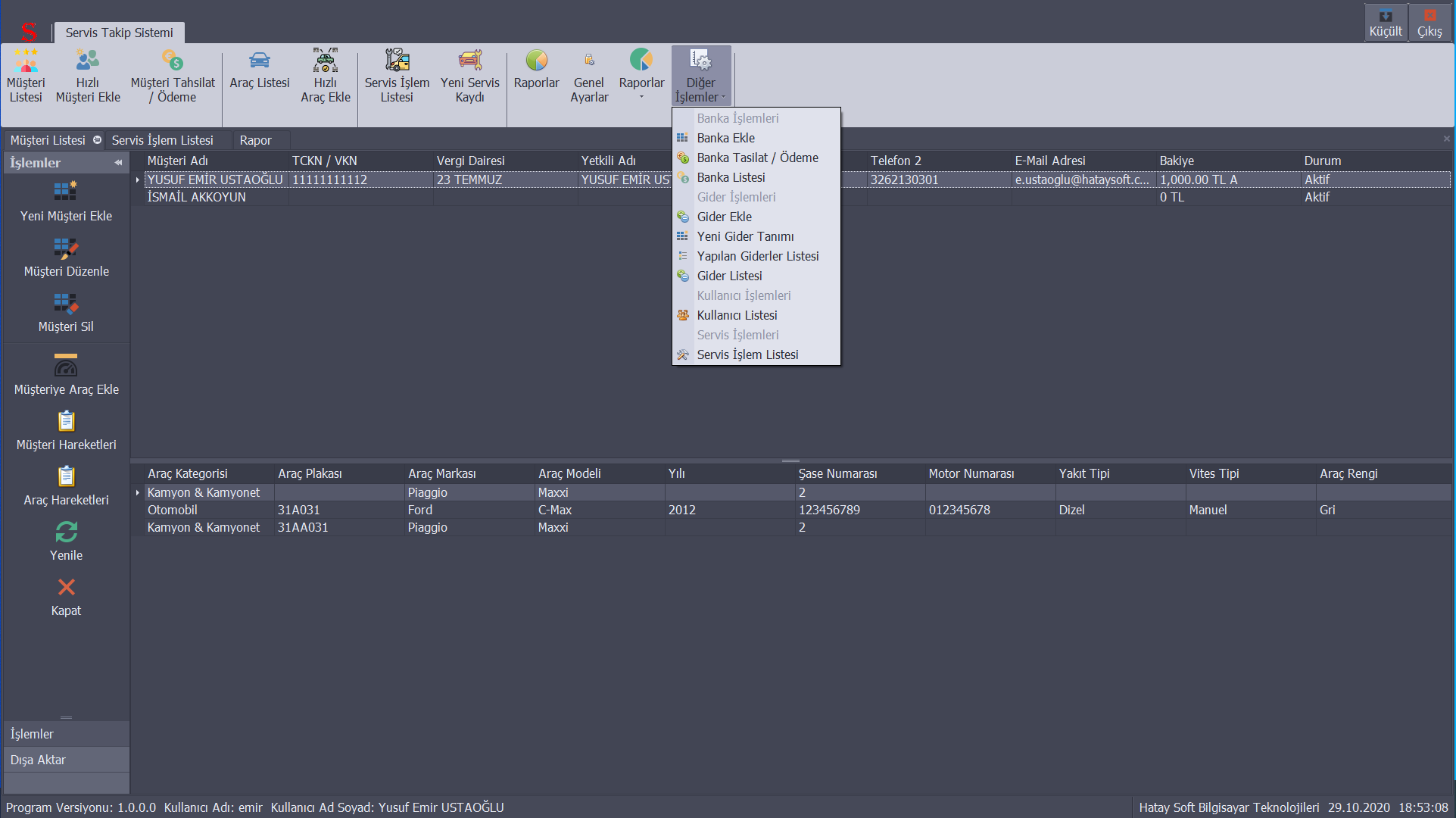Switch to Servis İşlem Listesi tab
The height and width of the screenshot is (818, 1456).
coord(162,140)
